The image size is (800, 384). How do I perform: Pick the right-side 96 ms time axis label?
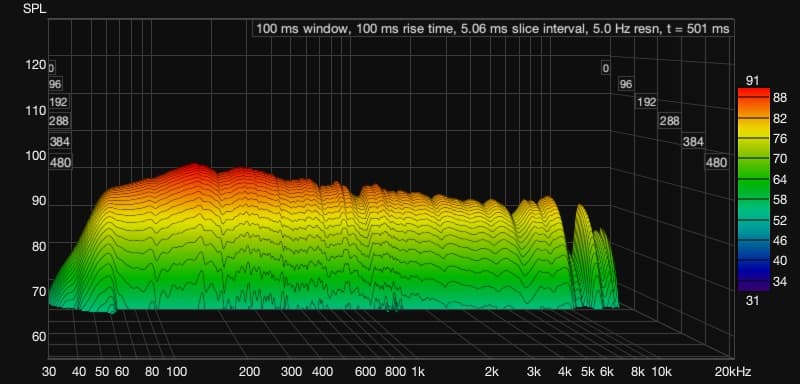pos(626,84)
